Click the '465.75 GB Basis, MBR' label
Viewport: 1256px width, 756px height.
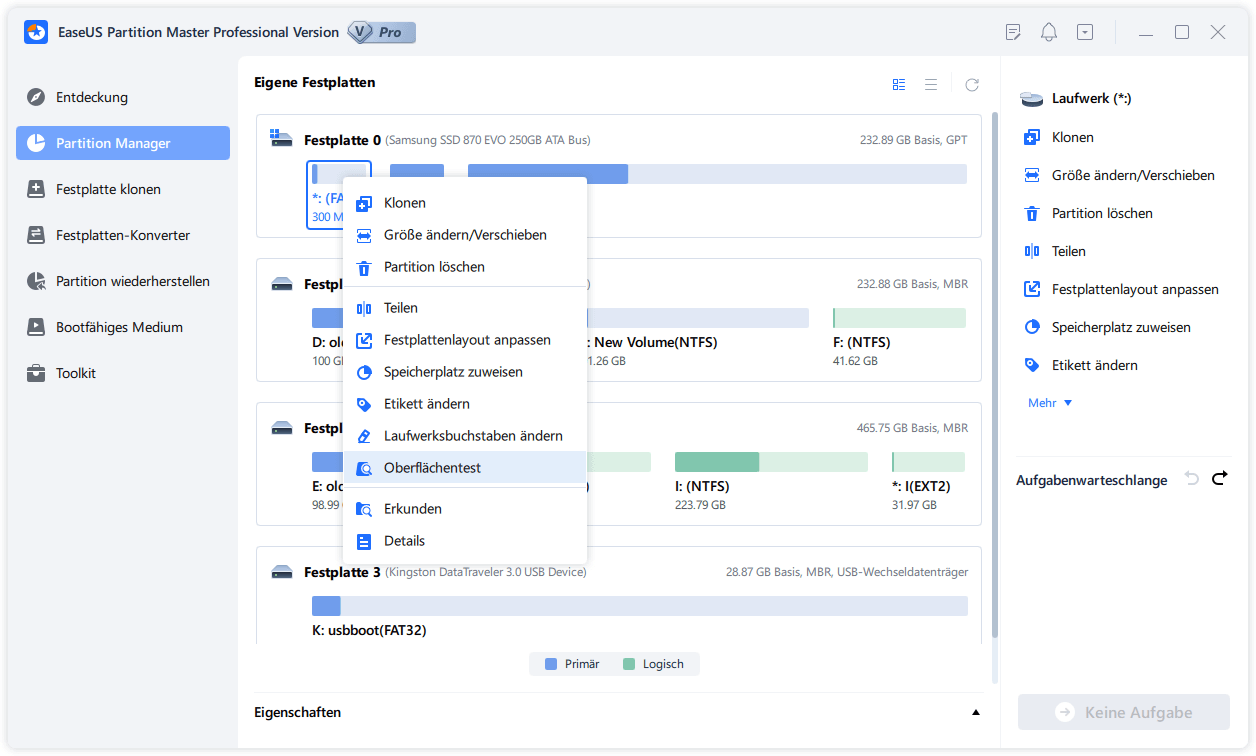(x=913, y=428)
